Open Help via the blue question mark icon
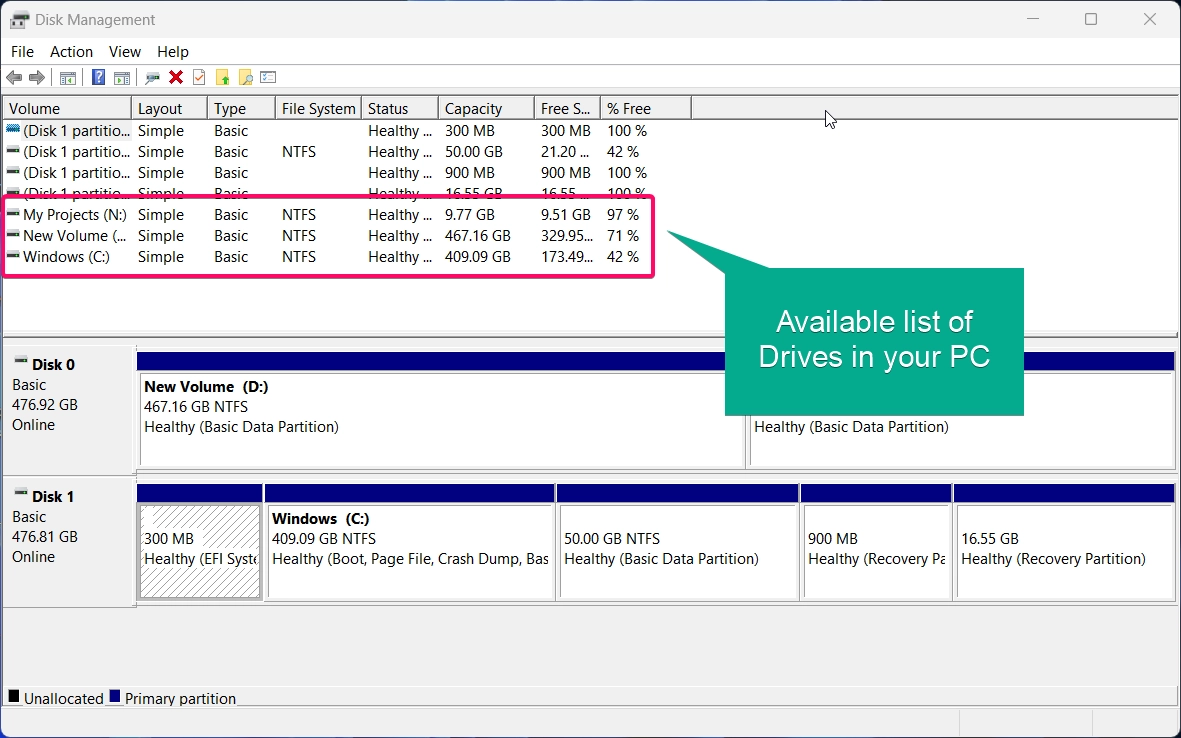 pyautogui.click(x=99, y=78)
